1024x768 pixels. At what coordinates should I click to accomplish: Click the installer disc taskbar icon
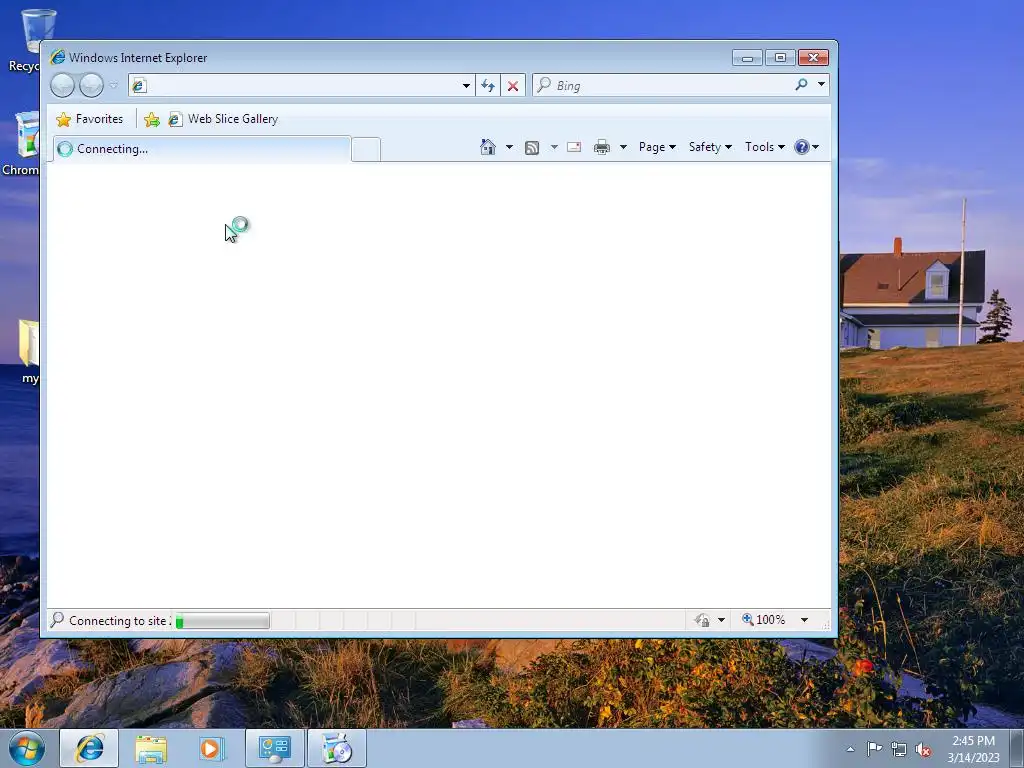point(336,748)
